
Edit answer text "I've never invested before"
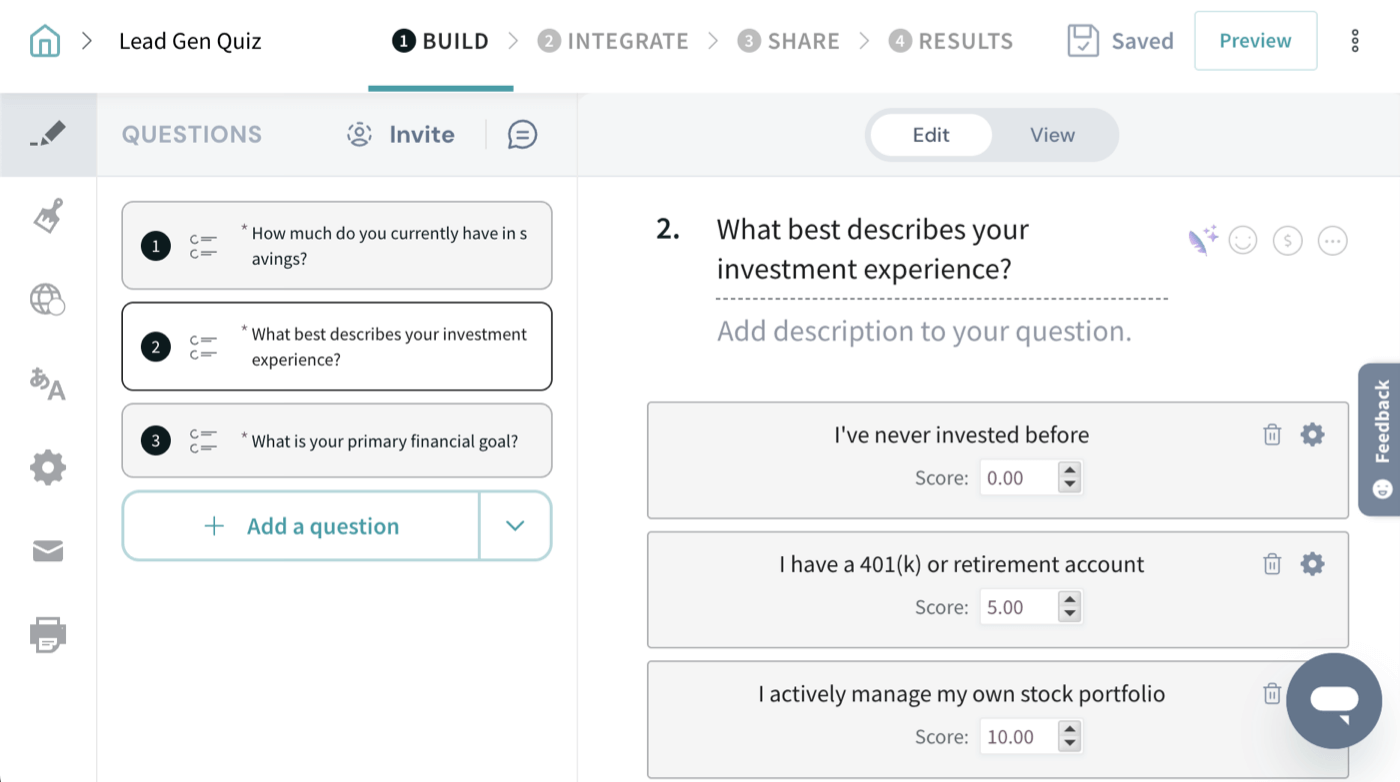tap(962, 435)
